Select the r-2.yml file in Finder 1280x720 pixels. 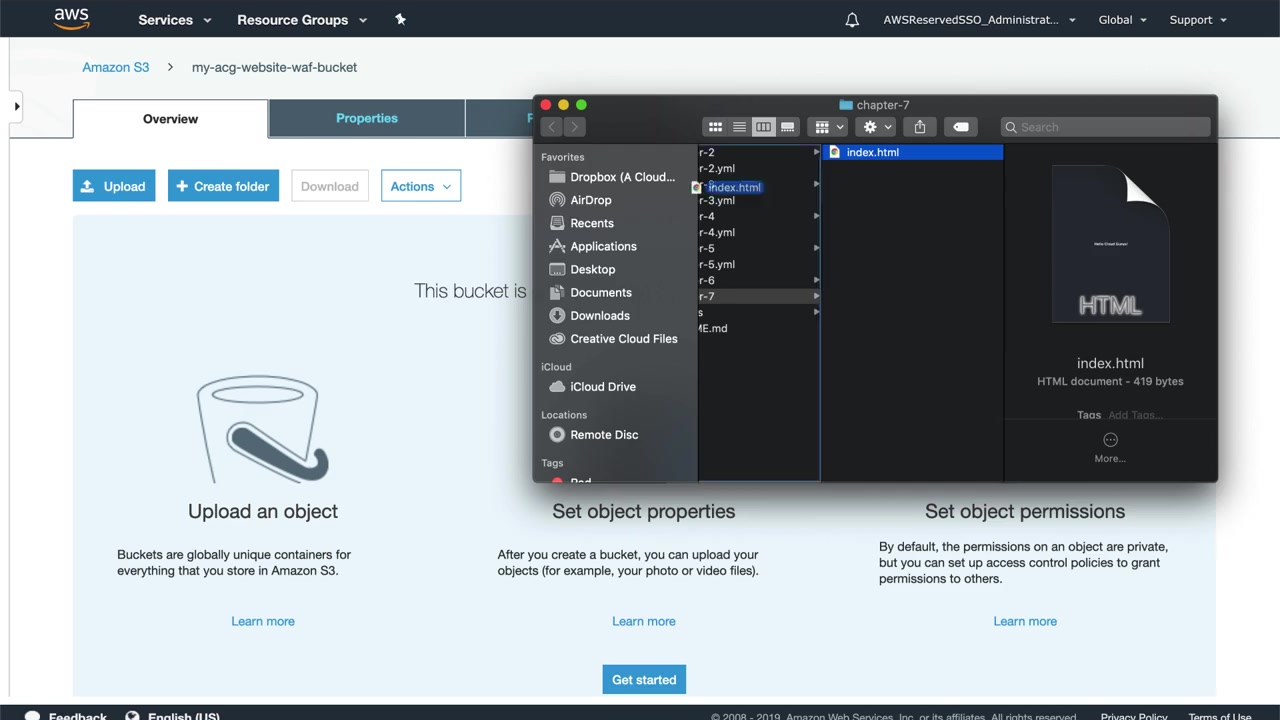(717, 168)
